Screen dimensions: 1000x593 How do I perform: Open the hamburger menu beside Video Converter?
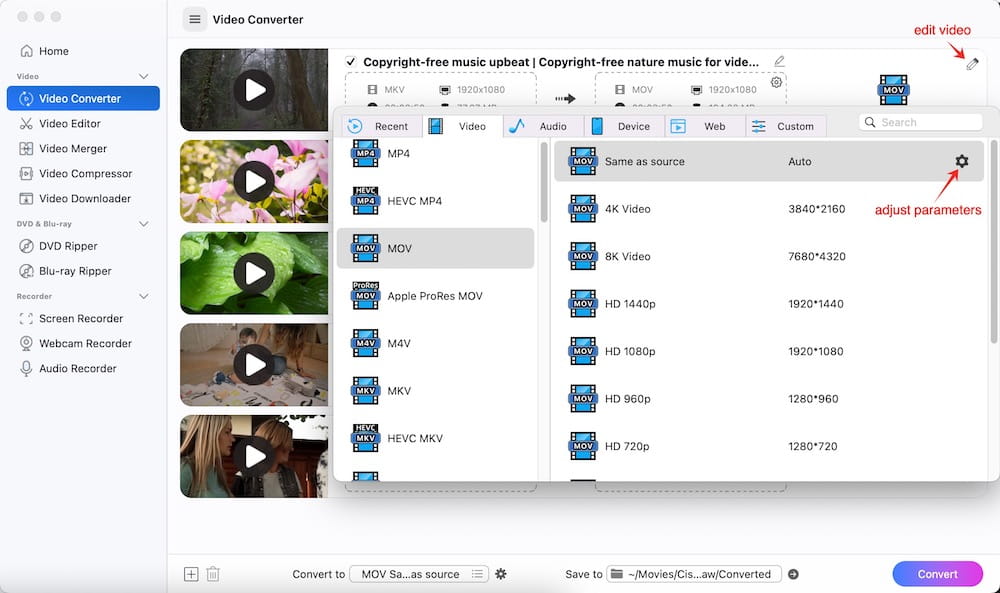coord(195,19)
